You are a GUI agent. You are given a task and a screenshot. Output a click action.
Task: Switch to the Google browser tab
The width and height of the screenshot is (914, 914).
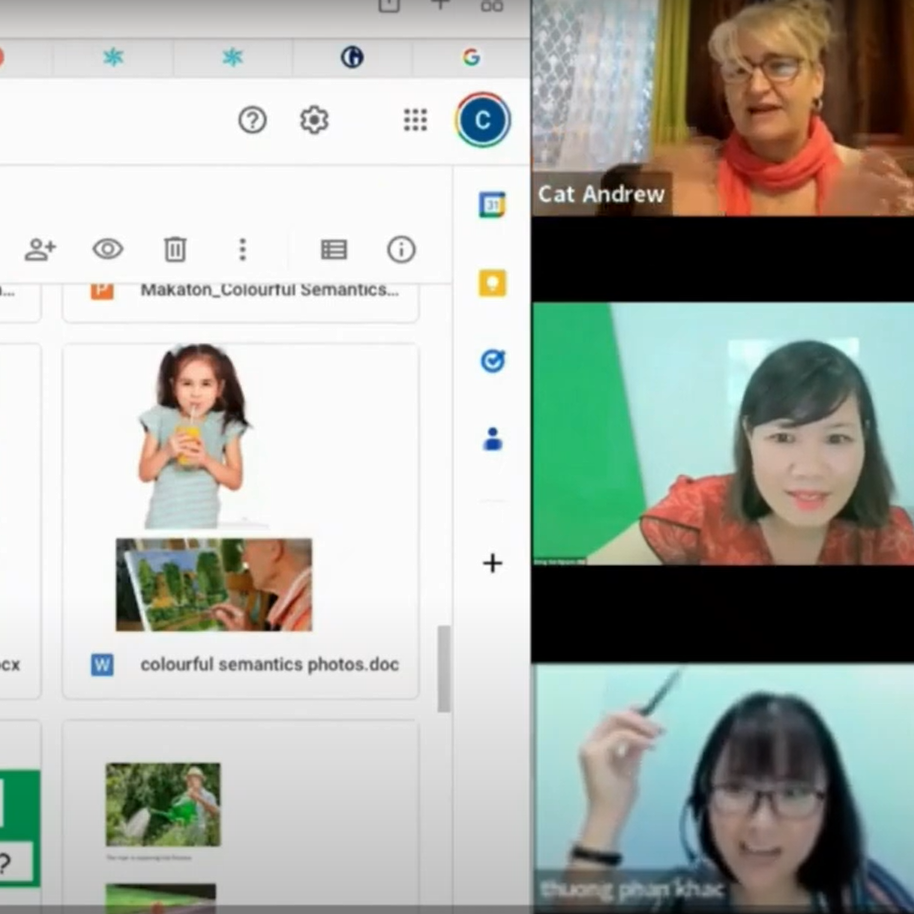[x=471, y=58]
